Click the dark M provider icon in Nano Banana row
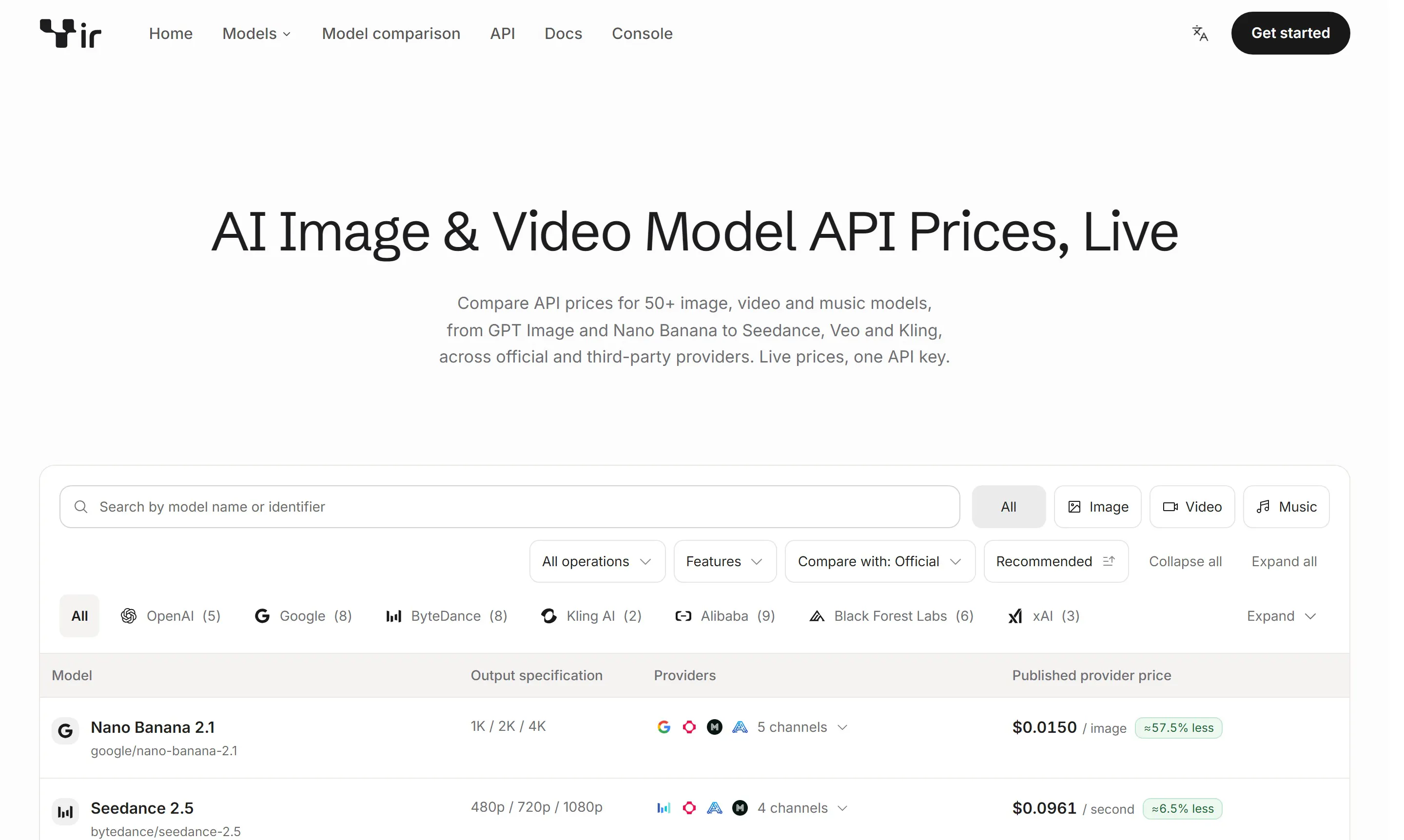The height and width of the screenshot is (840, 1404). 715,727
